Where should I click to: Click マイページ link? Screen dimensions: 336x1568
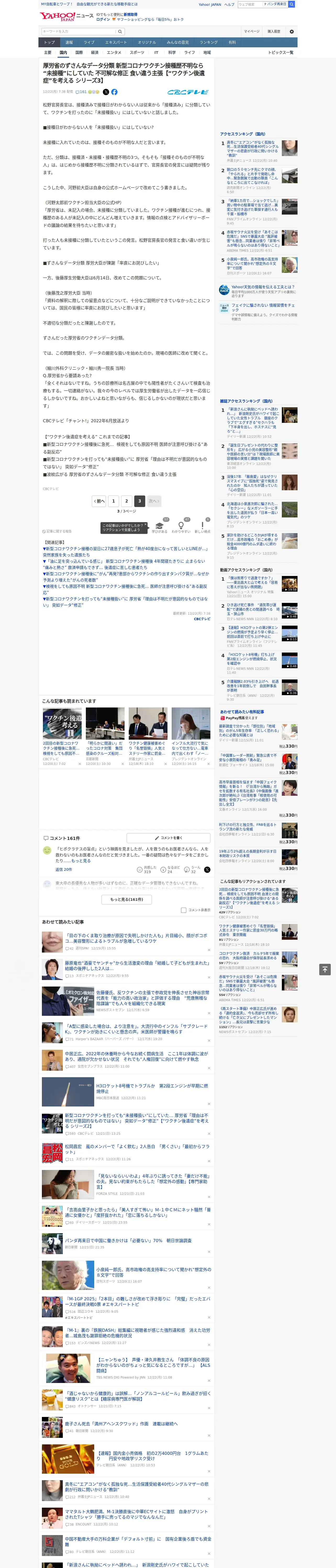coord(251,32)
